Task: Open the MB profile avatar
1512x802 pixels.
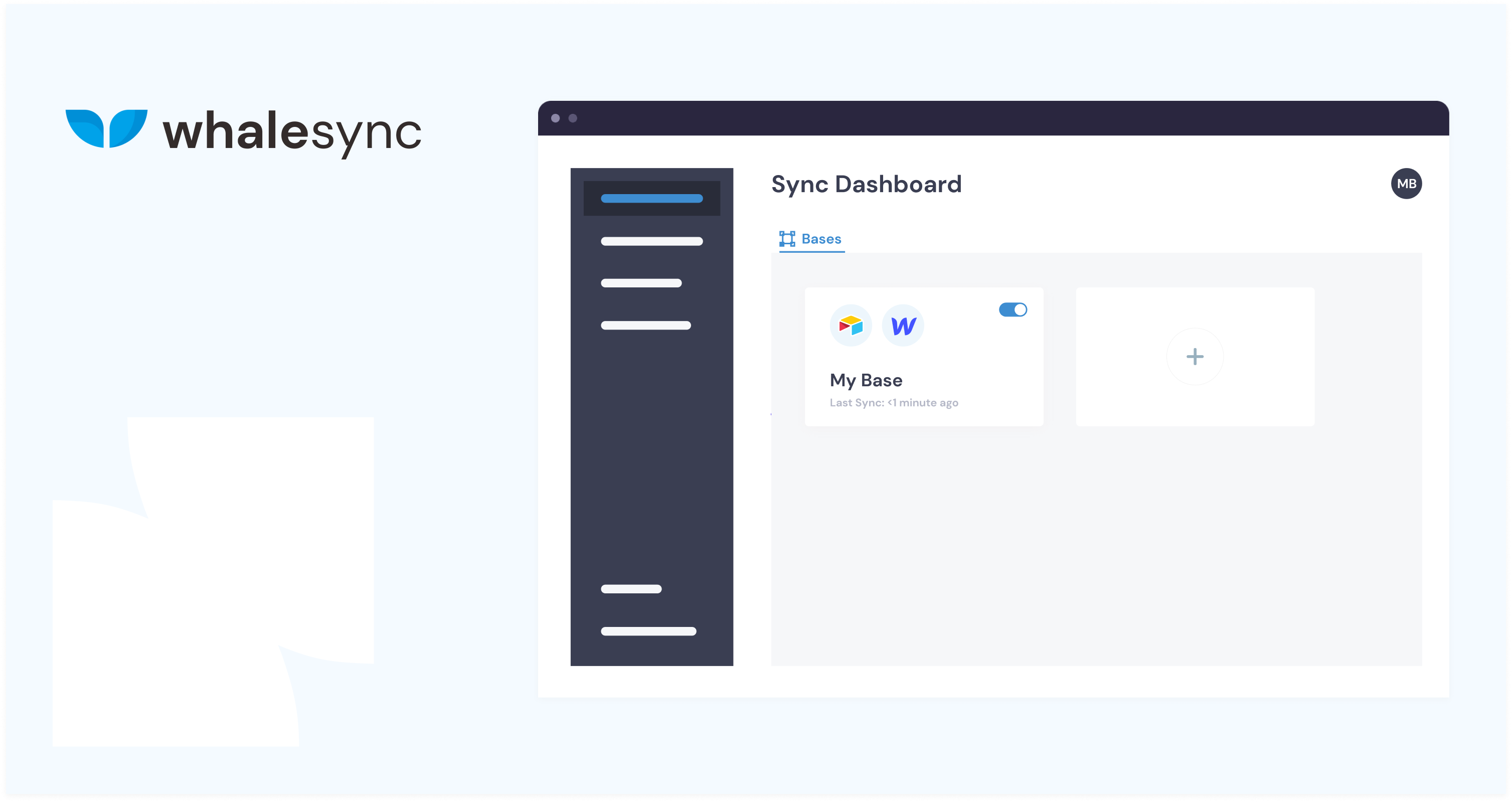Action: (x=1406, y=183)
